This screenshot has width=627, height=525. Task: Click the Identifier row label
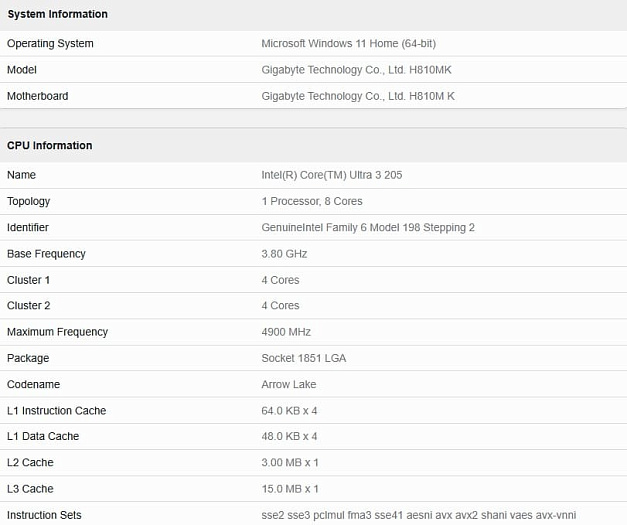click(28, 228)
